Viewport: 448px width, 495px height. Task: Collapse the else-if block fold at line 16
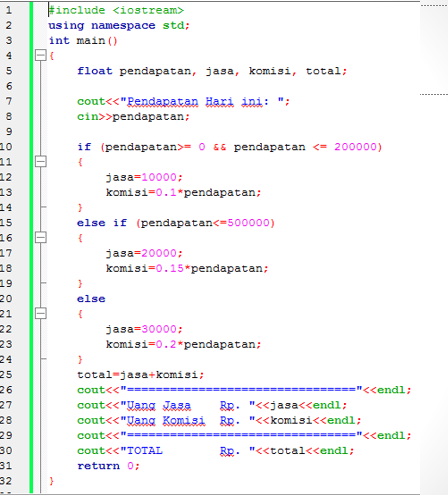point(41,238)
